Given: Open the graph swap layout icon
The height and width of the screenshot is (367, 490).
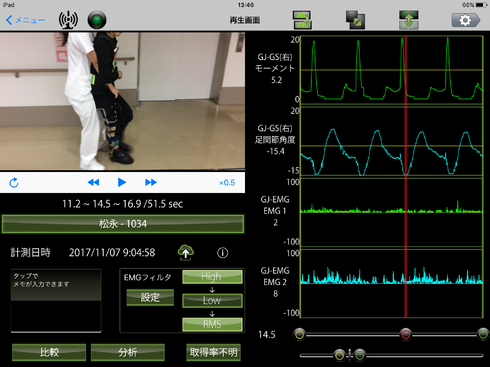Looking at the screenshot, I should [x=302, y=20].
